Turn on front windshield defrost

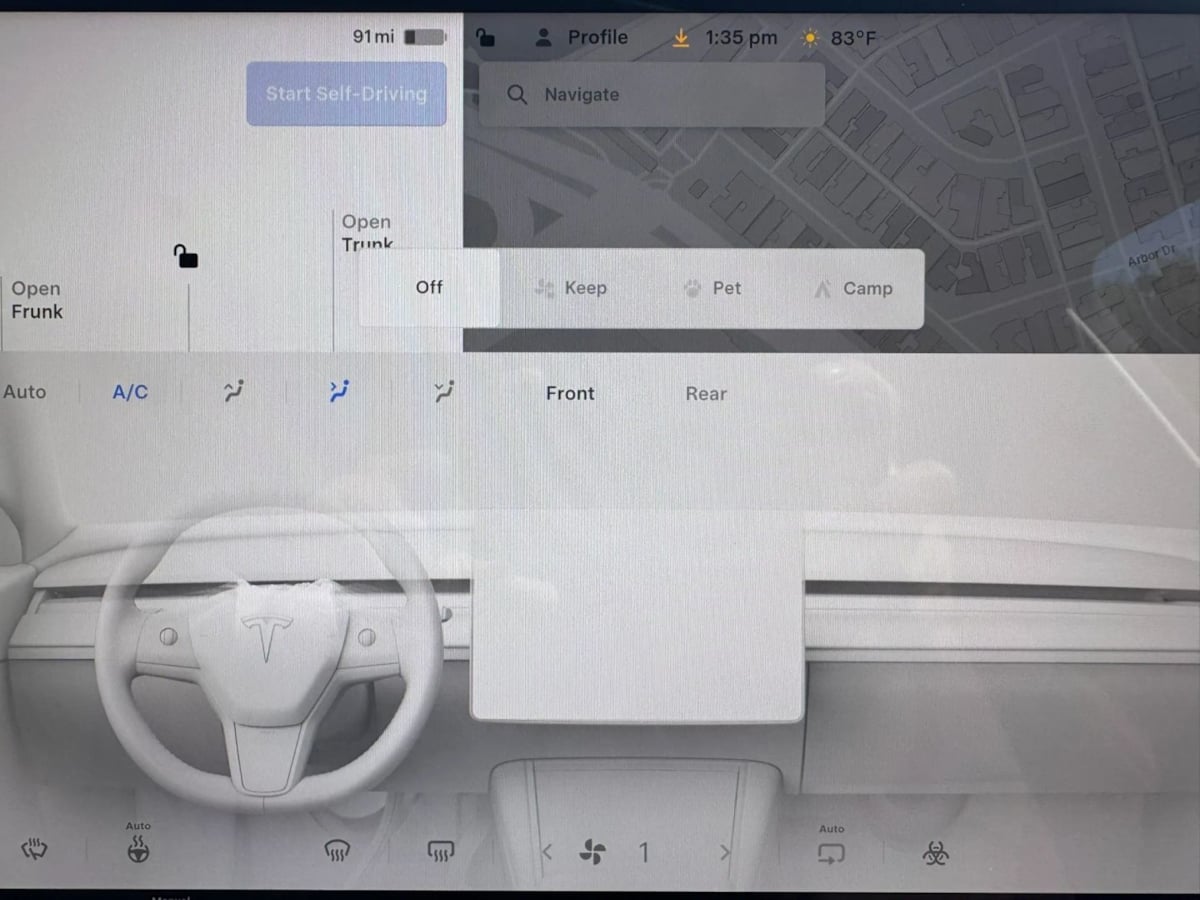click(x=338, y=852)
